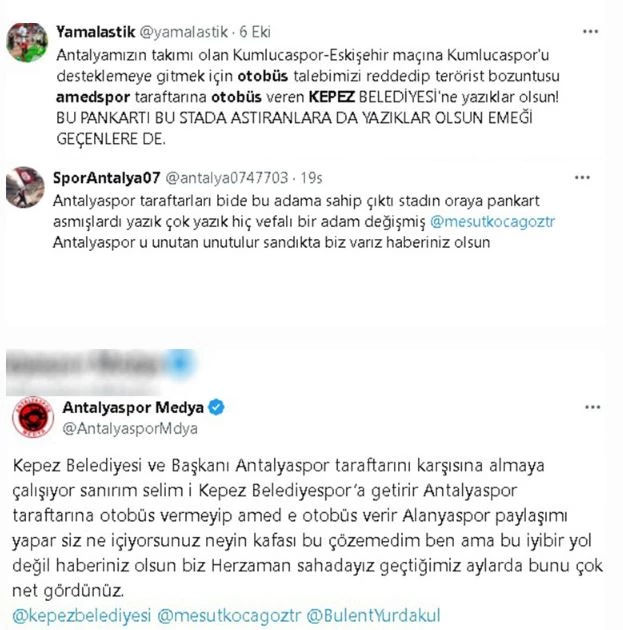This screenshot has width=623, height=630.
Task: Open the Yamalastik display name
Action: pos(96,32)
